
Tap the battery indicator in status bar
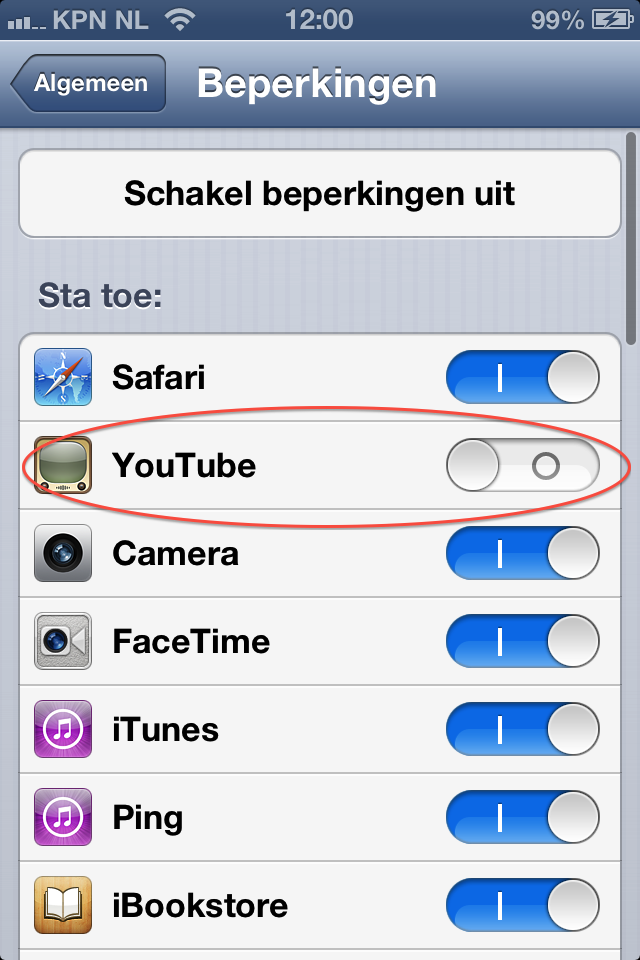click(x=612, y=20)
